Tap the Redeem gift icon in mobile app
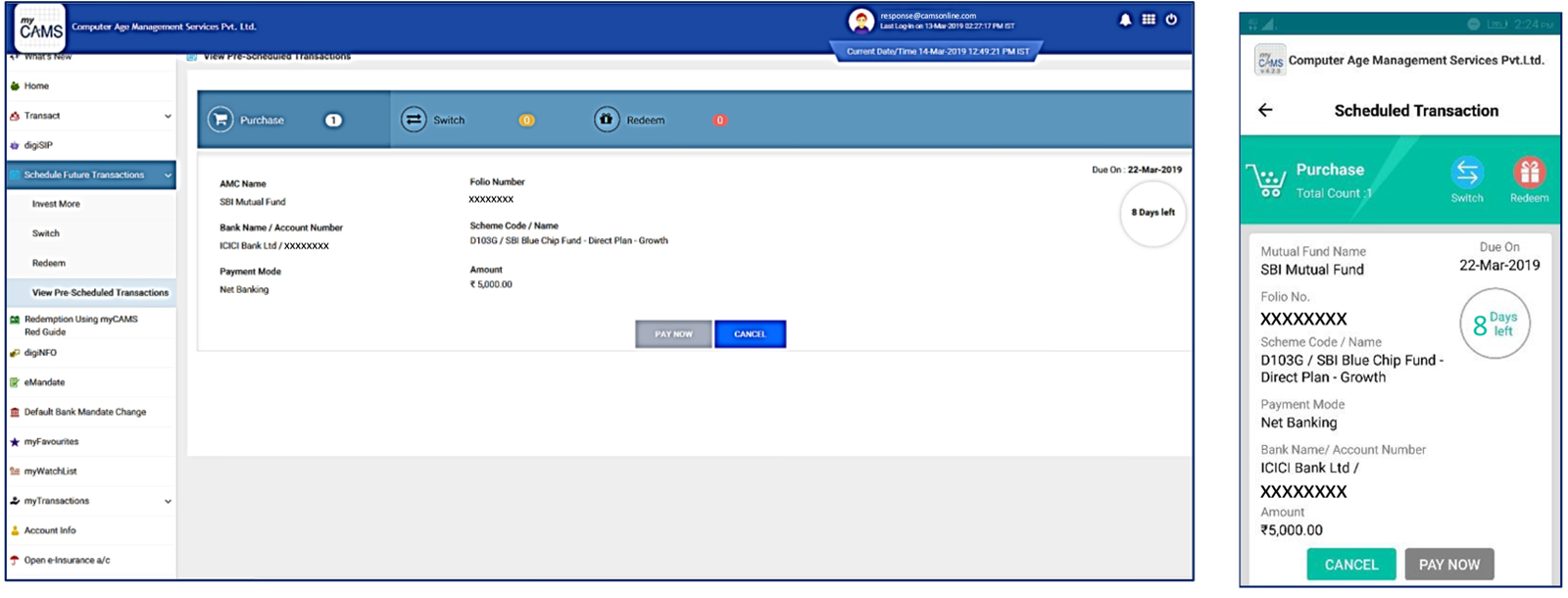1568x598 pixels. tap(1528, 174)
